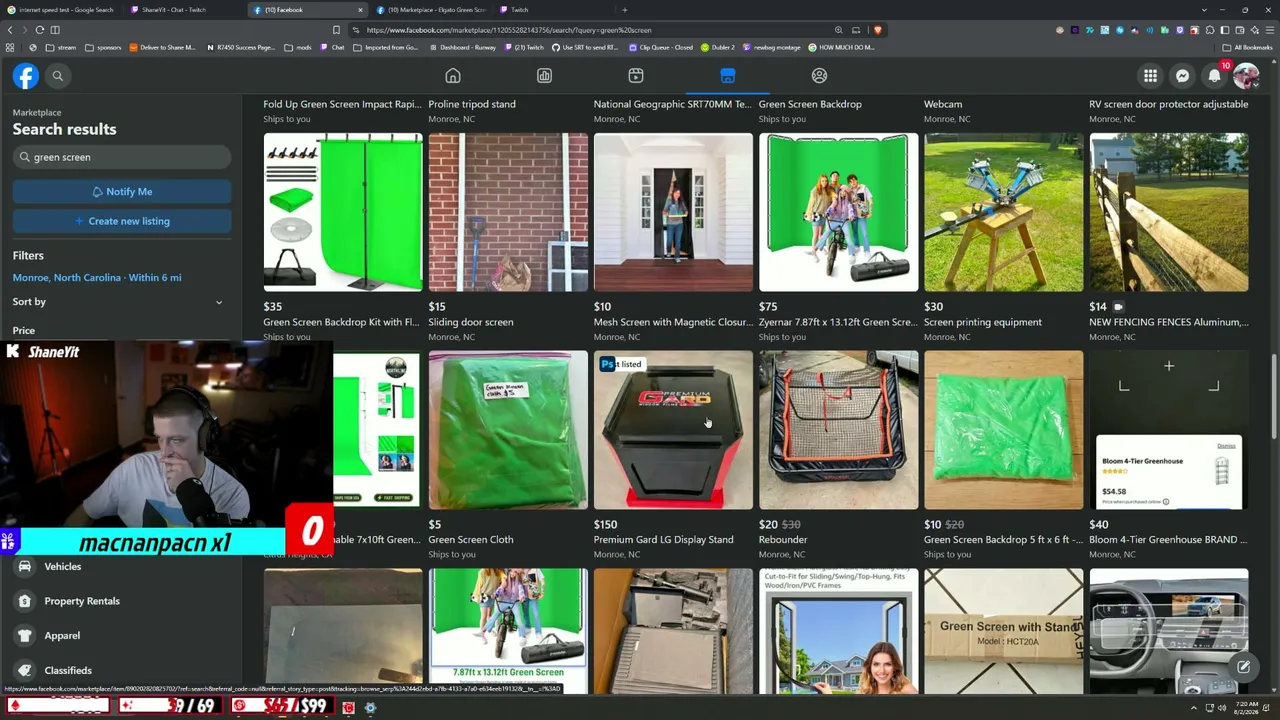Screen dimensions: 1280x720
Task: Go to the Facebook Home feed icon
Action: (x=453, y=76)
